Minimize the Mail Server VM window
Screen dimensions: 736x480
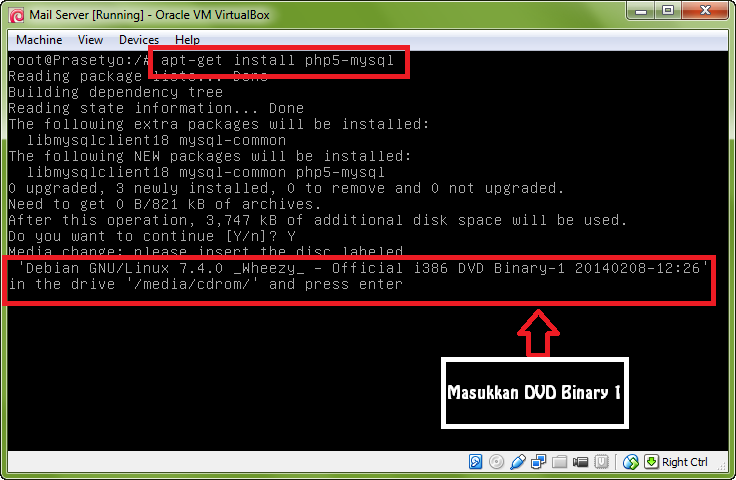[x=641, y=11]
